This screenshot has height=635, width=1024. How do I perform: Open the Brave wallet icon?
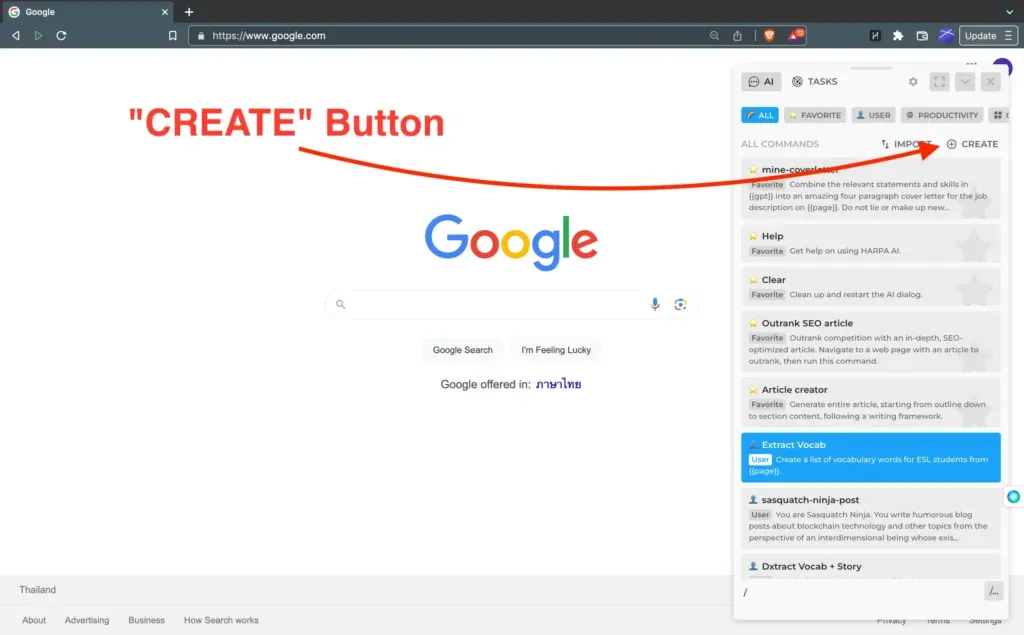tap(922, 36)
